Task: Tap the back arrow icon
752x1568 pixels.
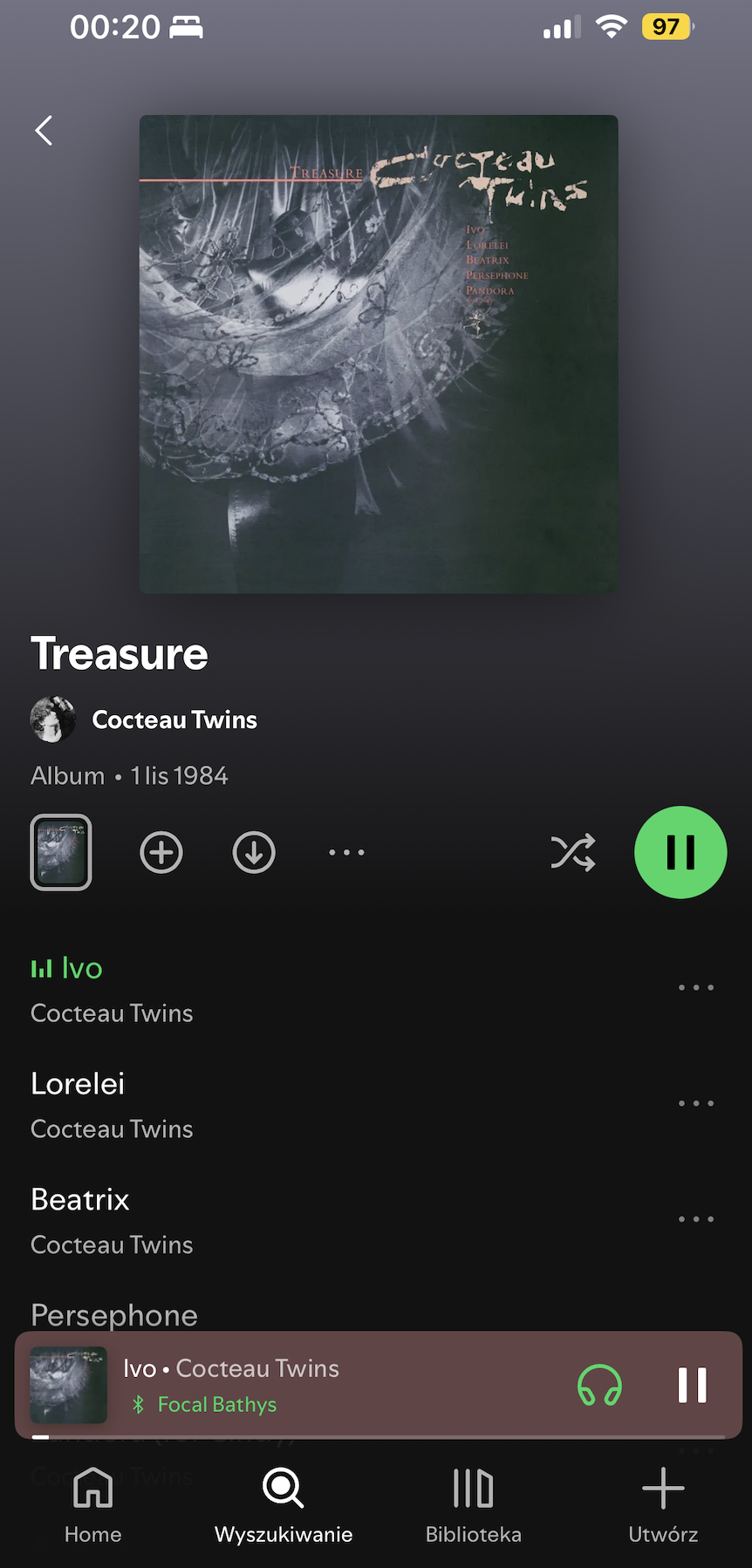Action: tap(44, 131)
